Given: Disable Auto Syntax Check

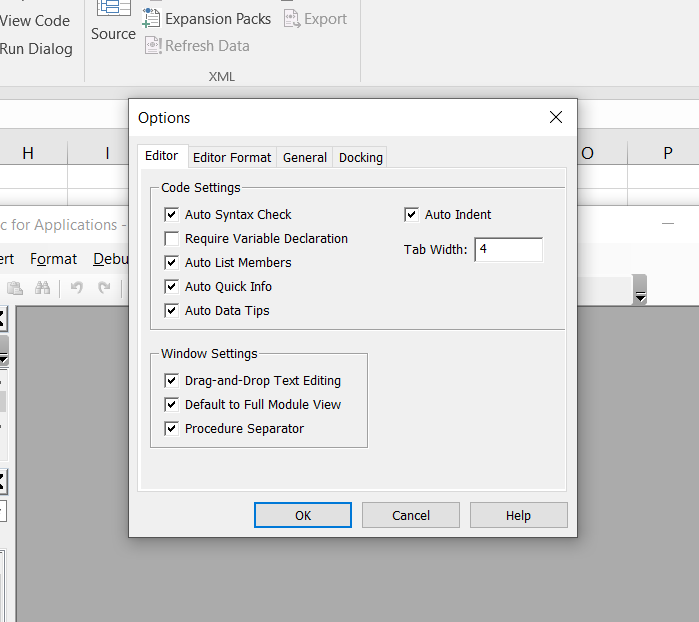Looking at the screenshot, I should point(172,215).
